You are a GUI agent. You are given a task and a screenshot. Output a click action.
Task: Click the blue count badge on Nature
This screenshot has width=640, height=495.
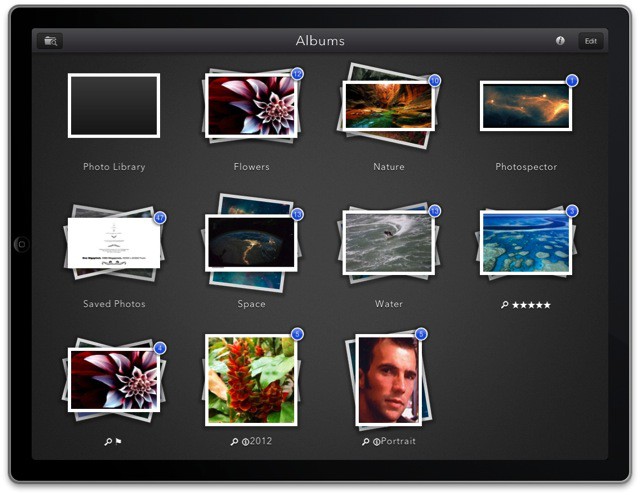coord(434,80)
